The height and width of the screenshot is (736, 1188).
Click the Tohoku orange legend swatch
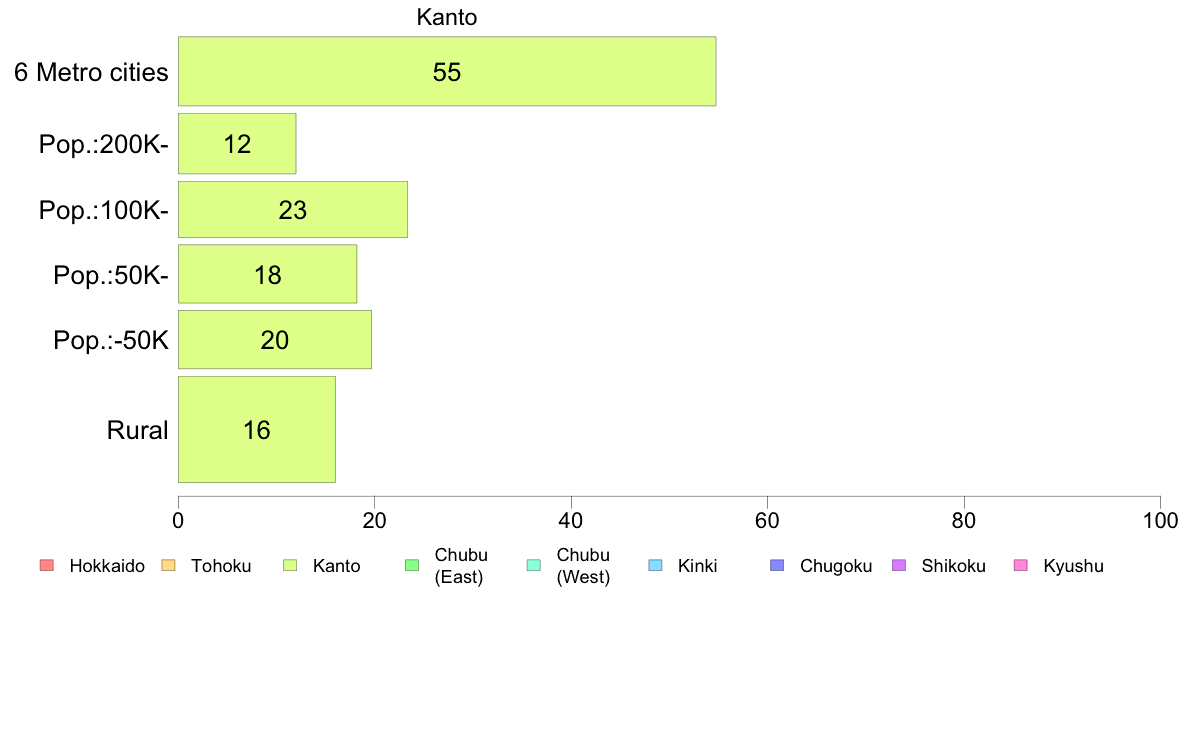click(x=168, y=565)
